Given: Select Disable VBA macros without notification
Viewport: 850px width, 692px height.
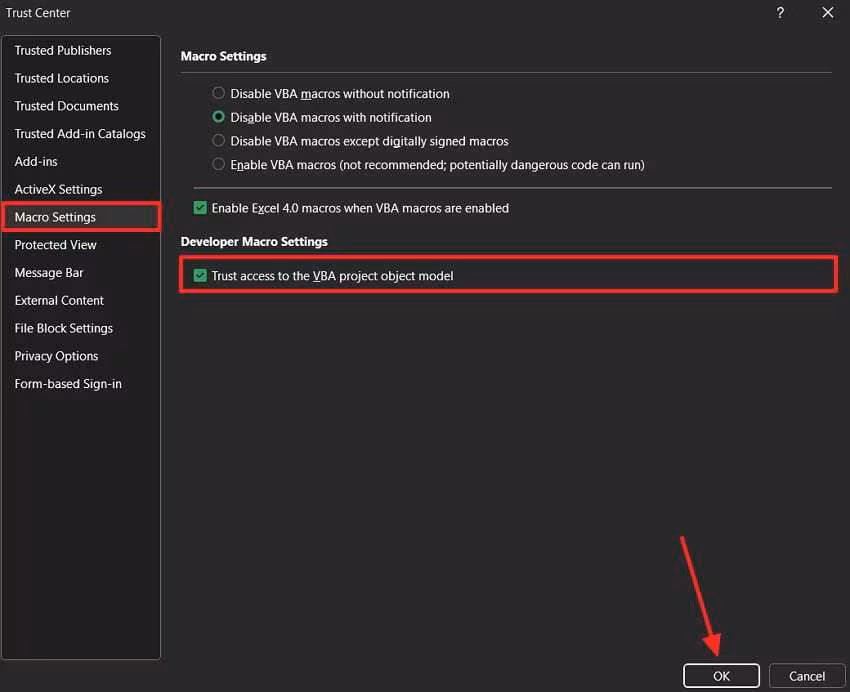Looking at the screenshot, I should point(219,94).
